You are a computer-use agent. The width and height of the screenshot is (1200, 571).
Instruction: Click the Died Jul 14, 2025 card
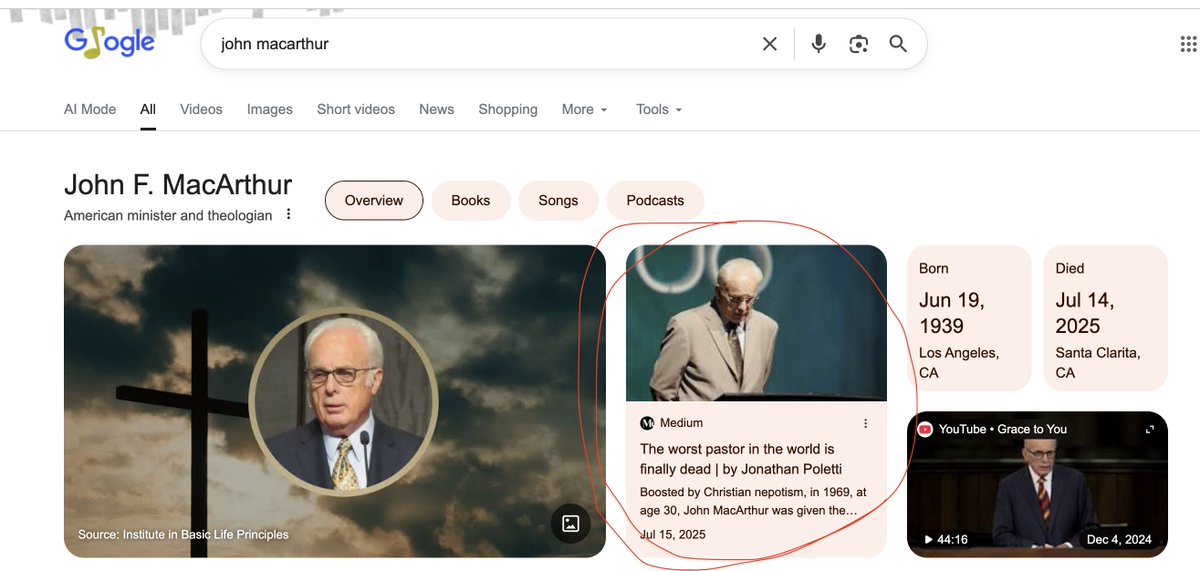tap(1106, 318)
